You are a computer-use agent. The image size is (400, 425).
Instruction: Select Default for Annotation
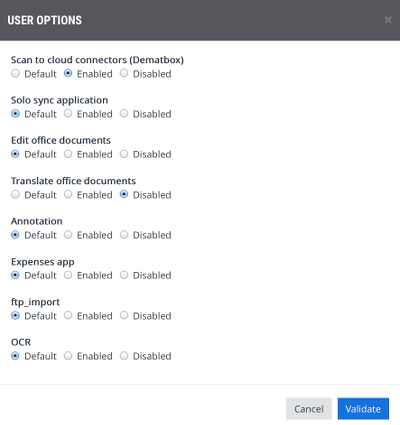click(x=15, y=235)
